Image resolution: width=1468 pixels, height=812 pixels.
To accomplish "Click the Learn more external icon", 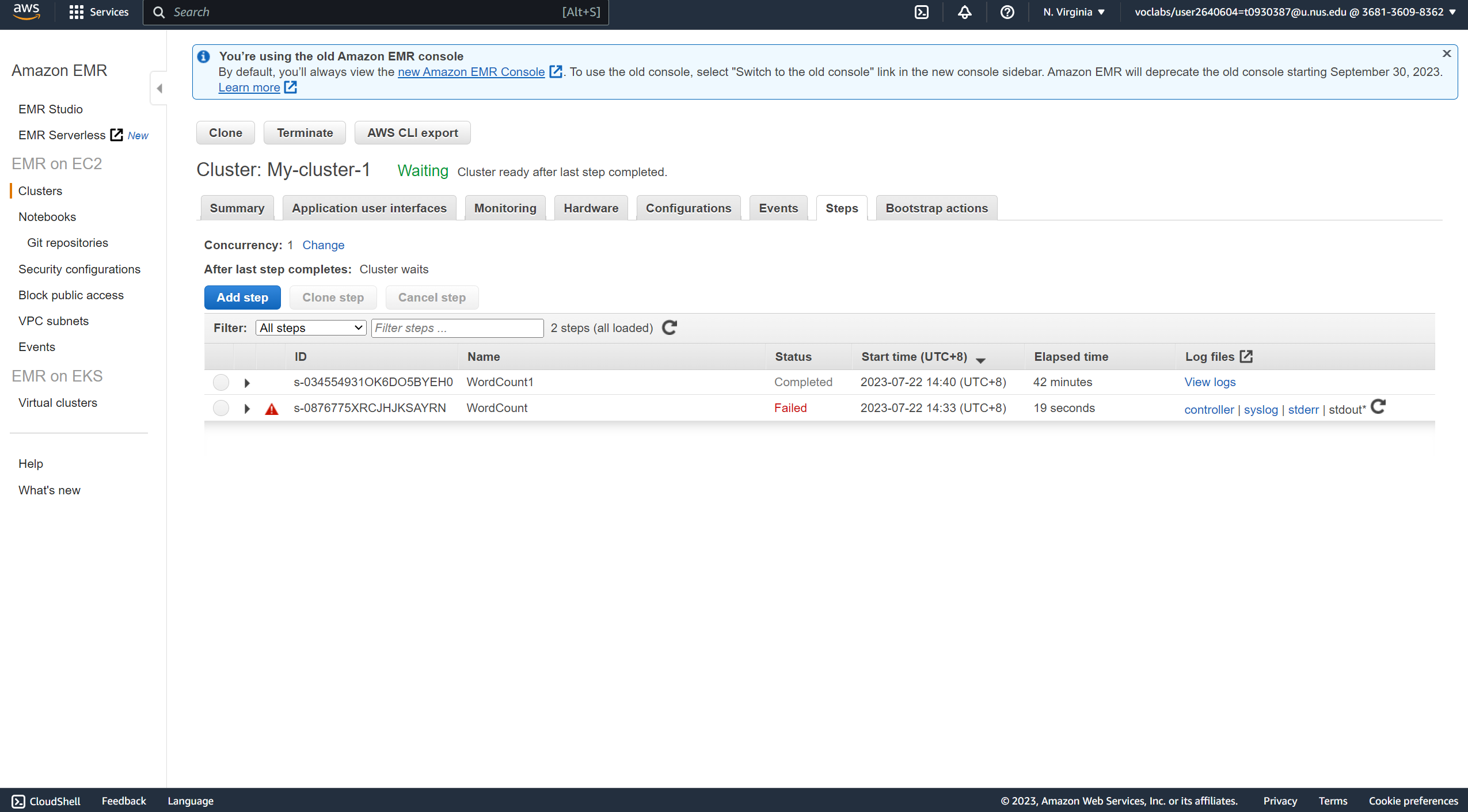I will [x=291, y=87].
